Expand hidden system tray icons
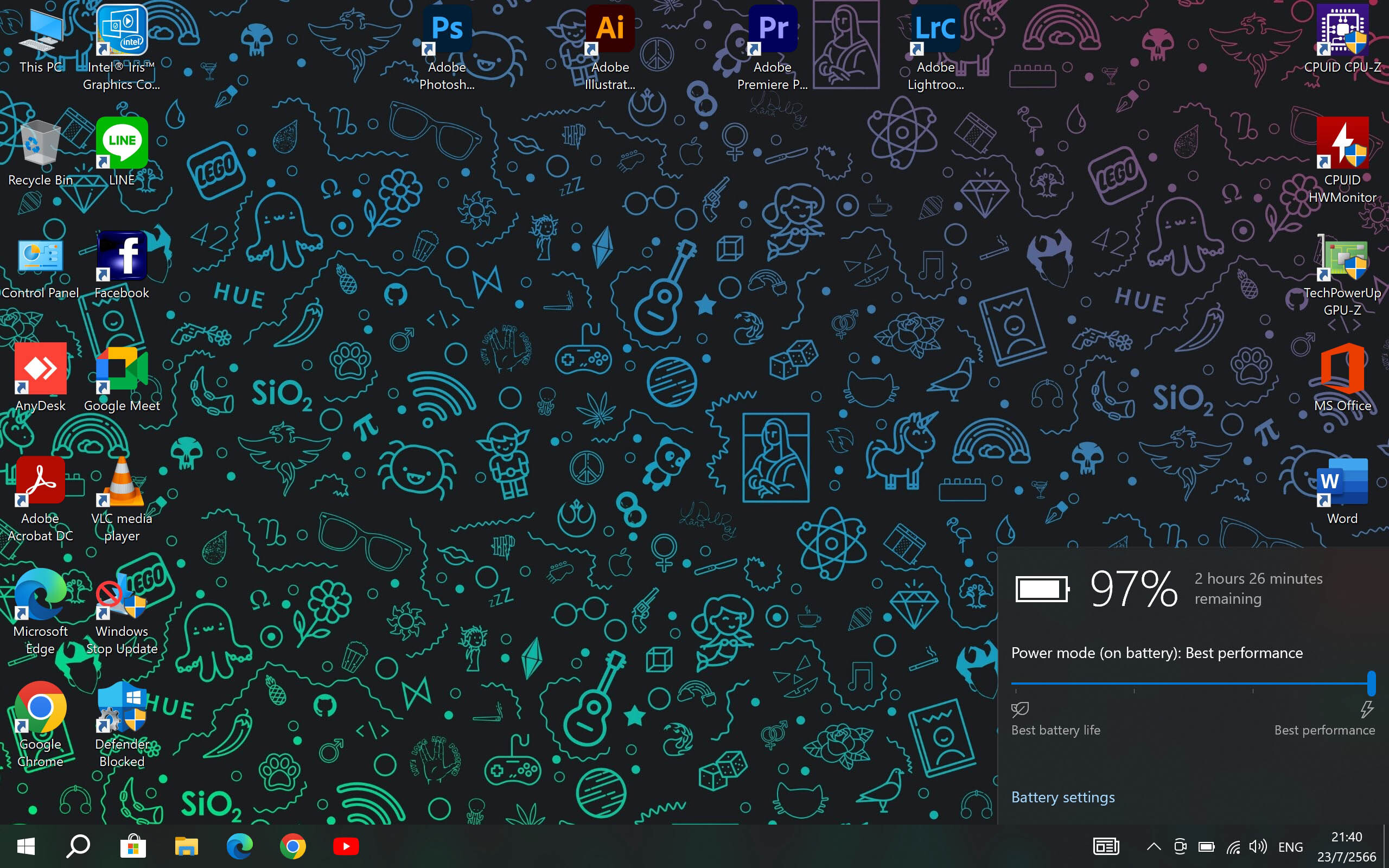This screenshot has height=868, width=1389. [1154, 847]
